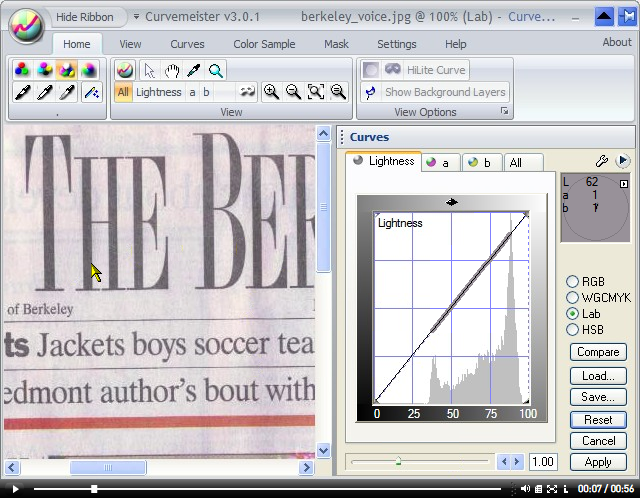Select the RGB radio button
The height and width of the screenshot is (498, 640).
[x=572, y=281]
